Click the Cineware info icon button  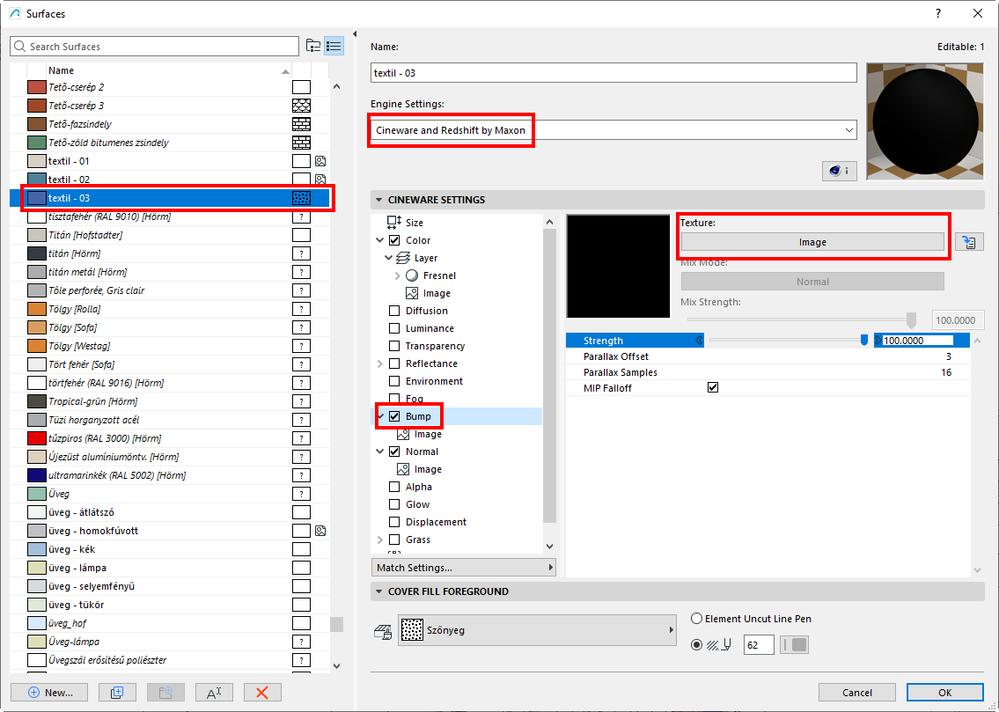[x=839, y=171]
